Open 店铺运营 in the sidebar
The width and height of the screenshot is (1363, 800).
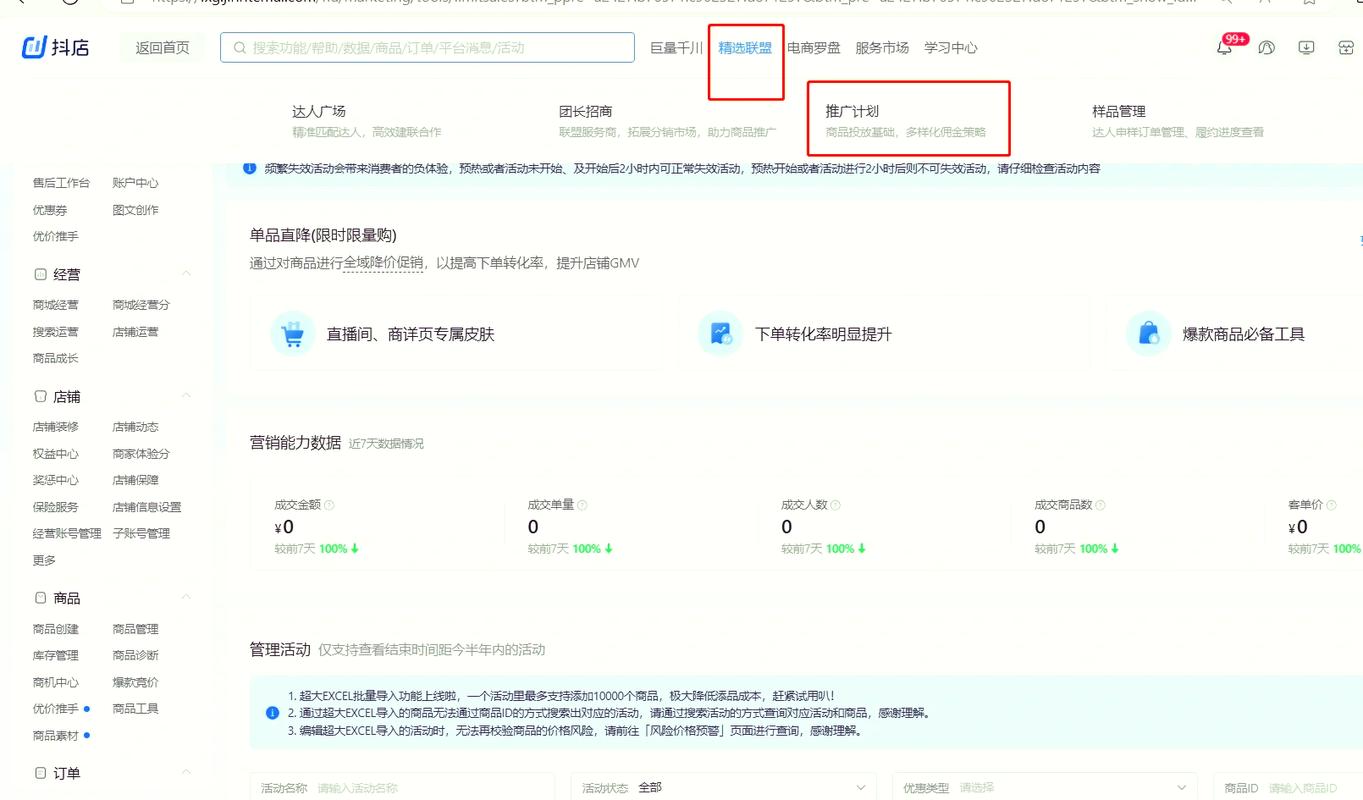135,332
